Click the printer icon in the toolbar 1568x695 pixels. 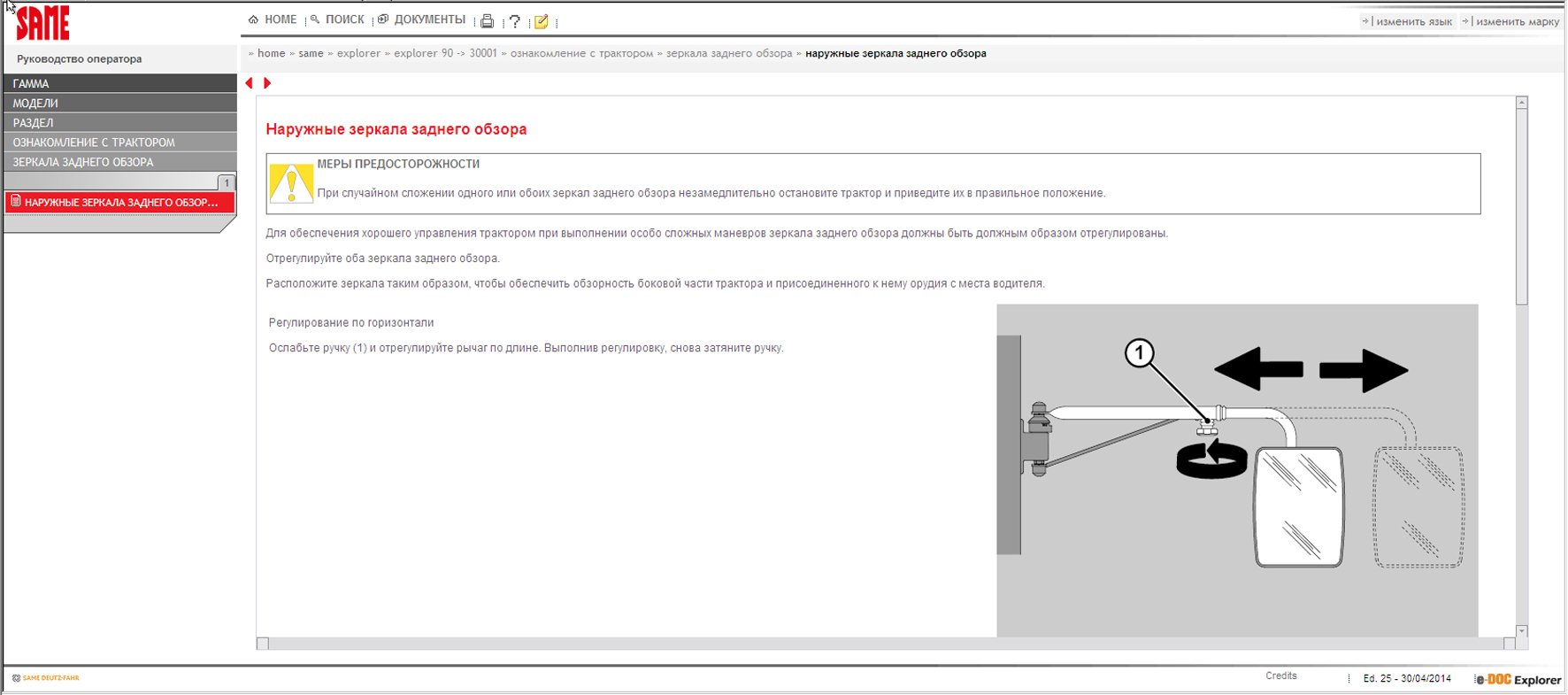coord(487,21)
